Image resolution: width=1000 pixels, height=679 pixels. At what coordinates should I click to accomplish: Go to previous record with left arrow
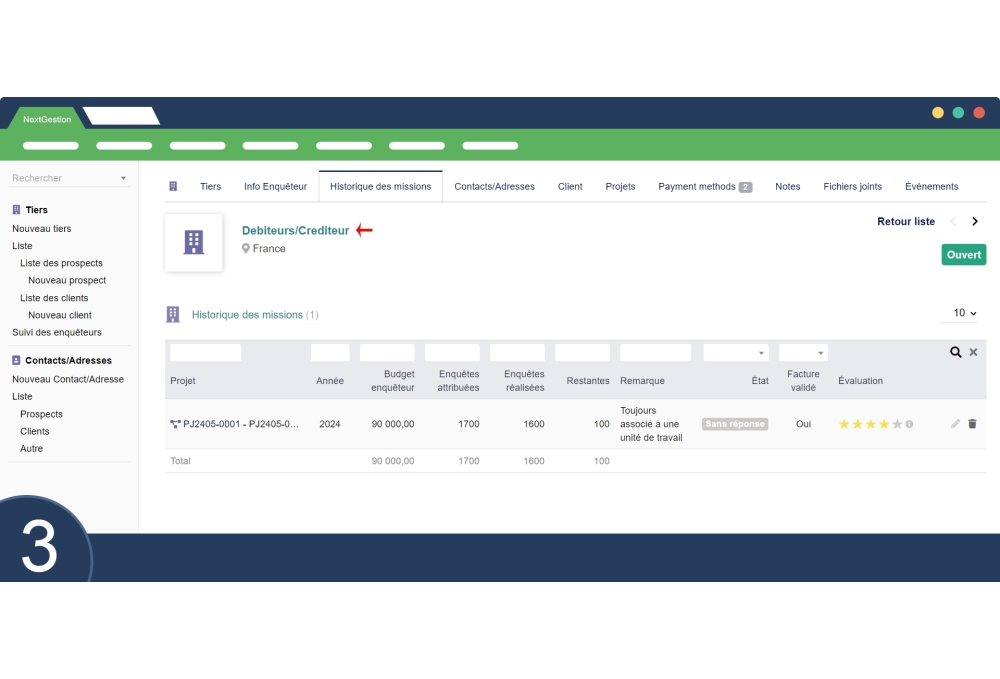[x=953, y=222]
